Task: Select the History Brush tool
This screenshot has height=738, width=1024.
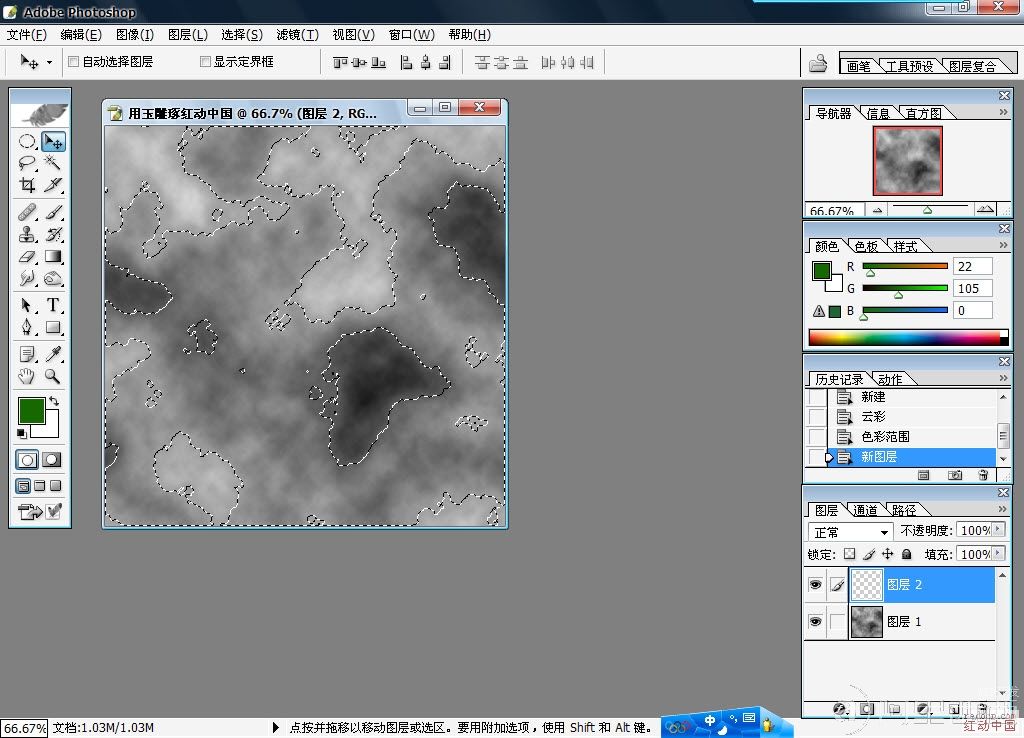Action: (53, 234)
